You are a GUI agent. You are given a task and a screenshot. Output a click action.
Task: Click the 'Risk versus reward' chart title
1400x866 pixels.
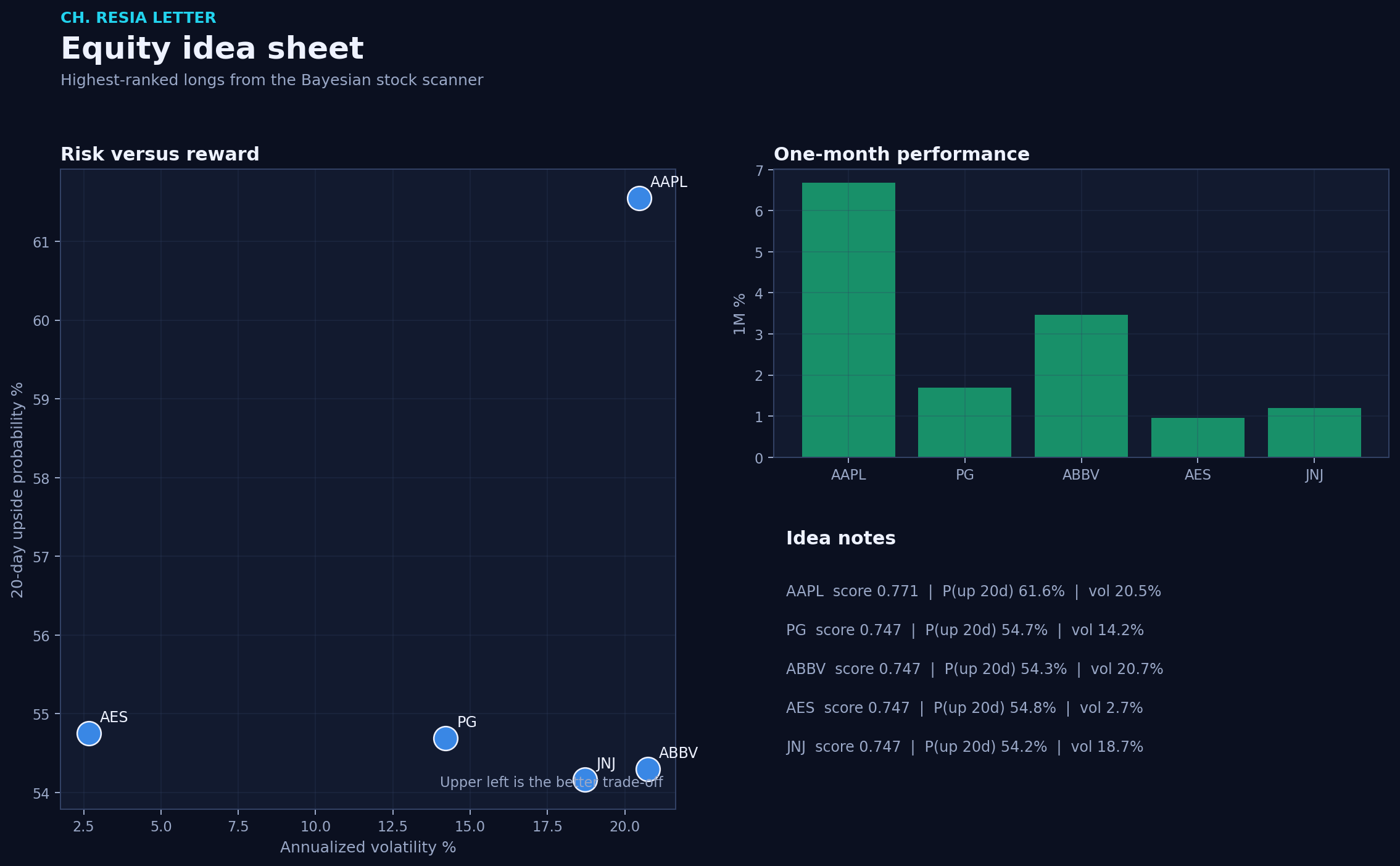(x=160, y=154)
